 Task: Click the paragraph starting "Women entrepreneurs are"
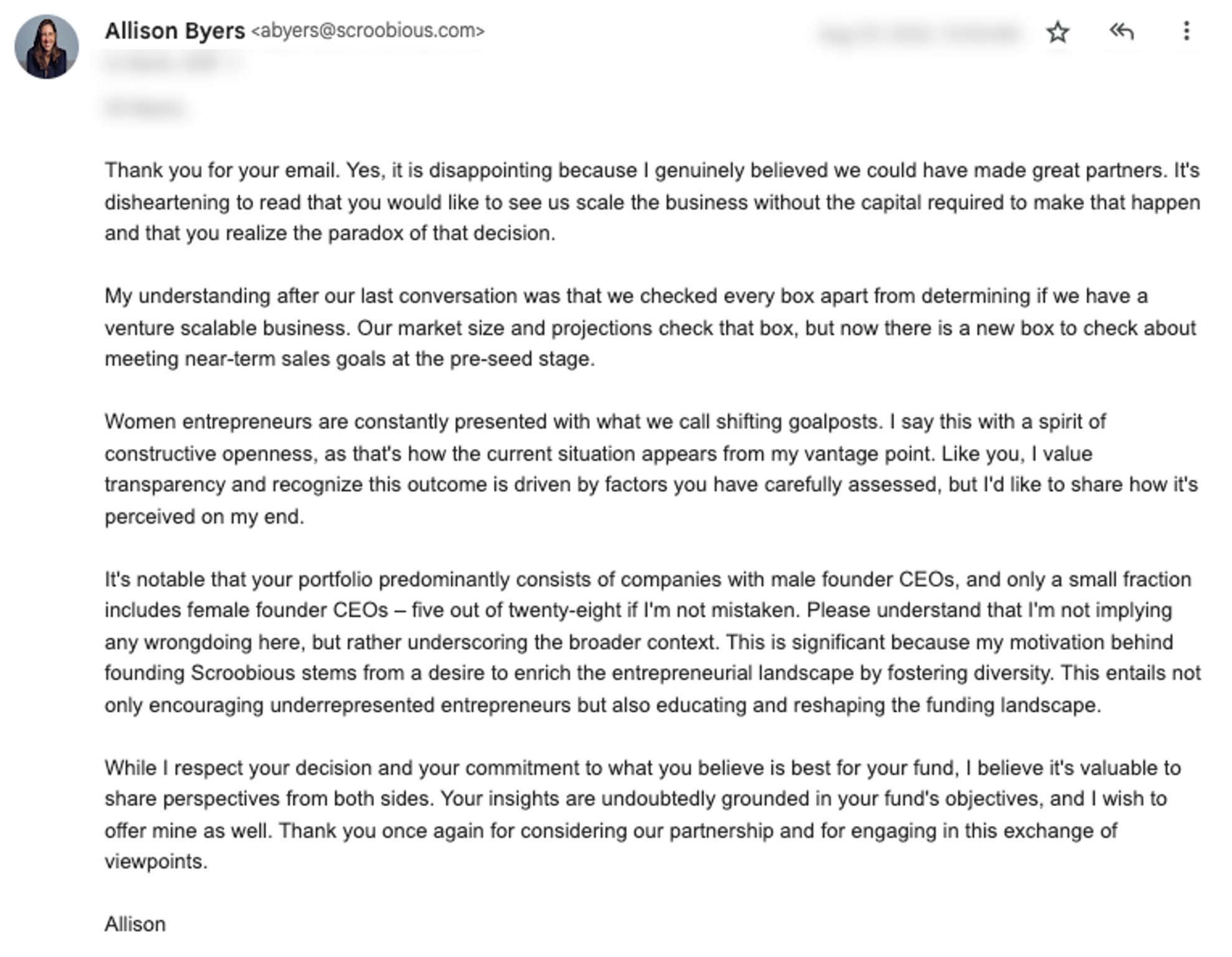click(650, 469)
